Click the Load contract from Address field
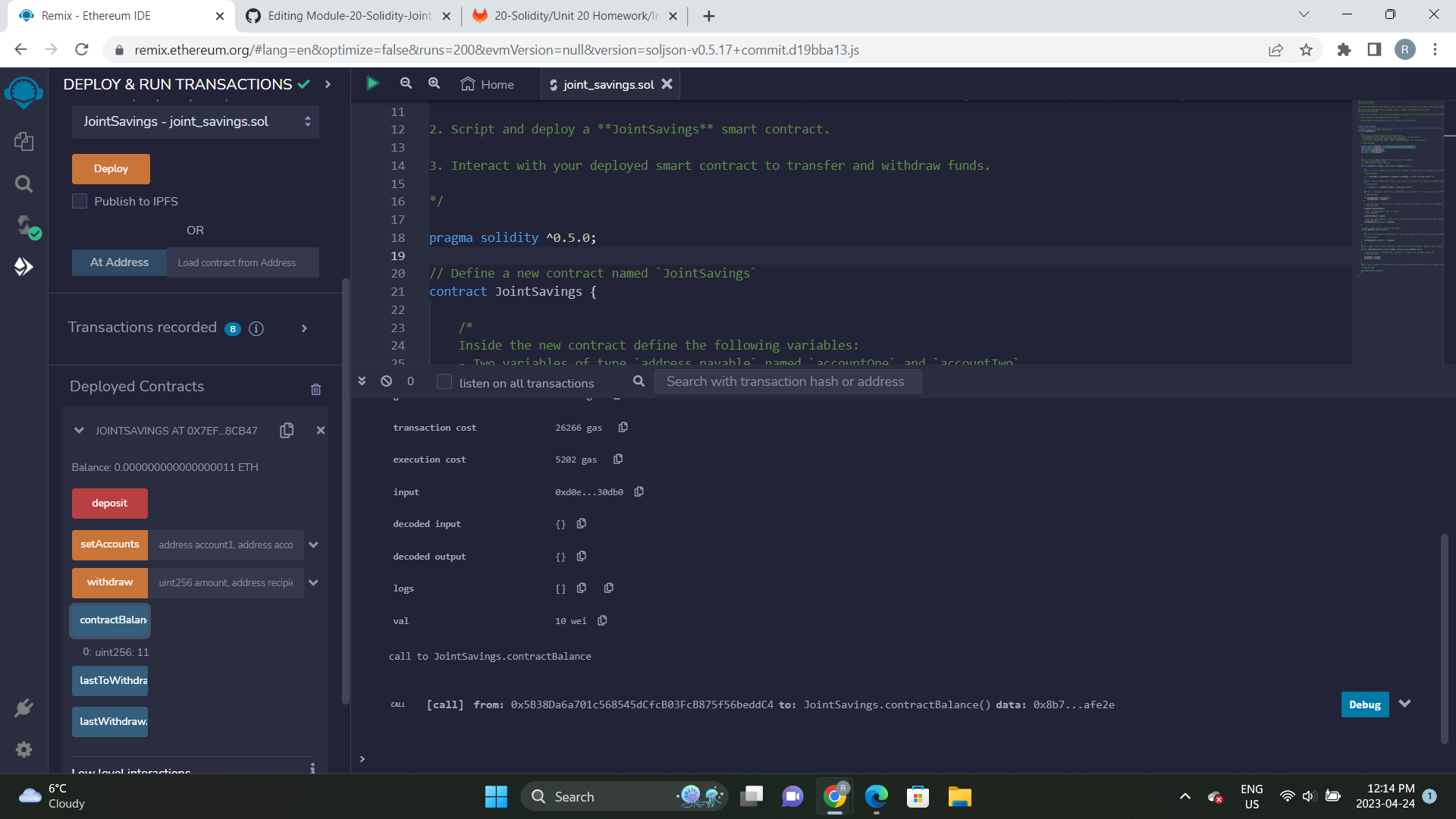The image size is (1456, 819). pos(243,262)
